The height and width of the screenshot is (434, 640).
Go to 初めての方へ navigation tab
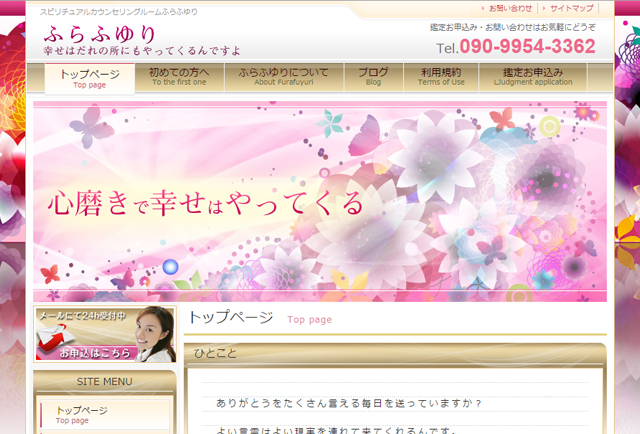[180, 77]
